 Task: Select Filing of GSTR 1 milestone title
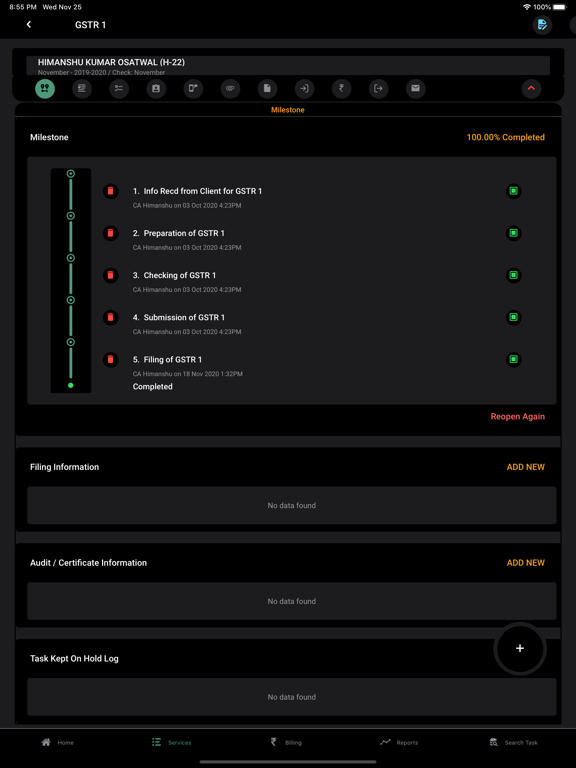point(168,360)
